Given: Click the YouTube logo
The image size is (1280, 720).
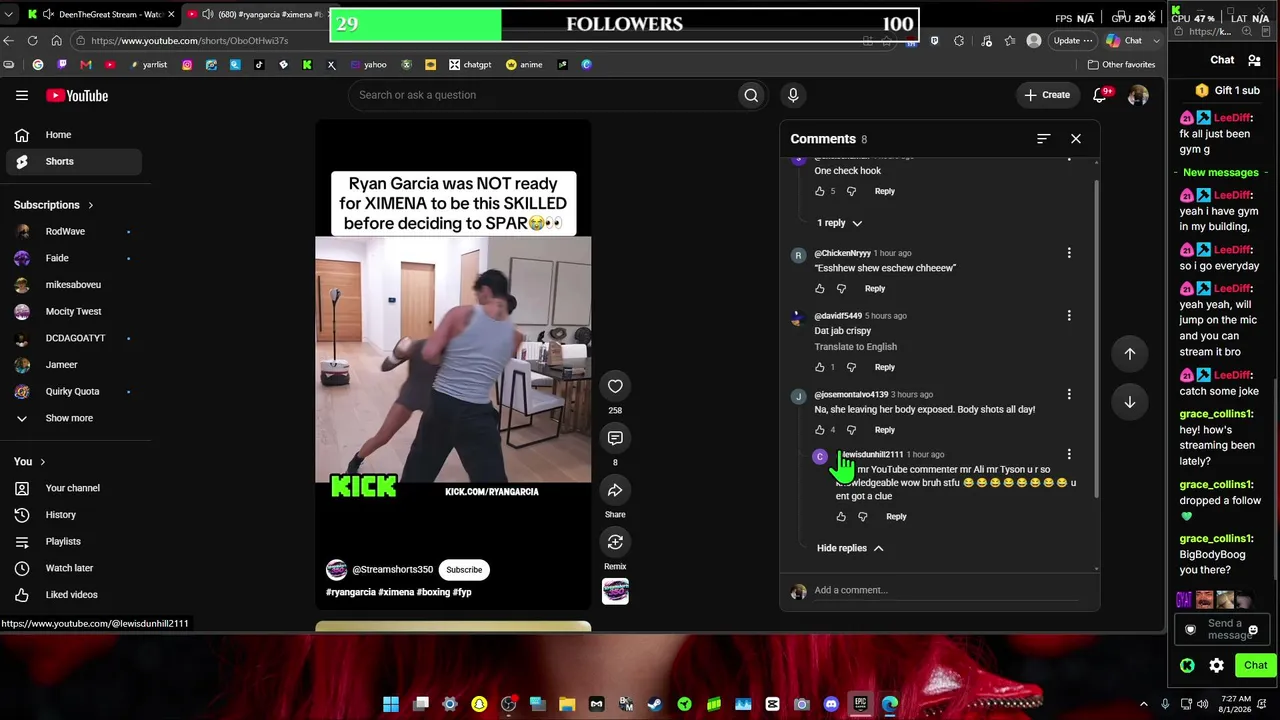Looking at the screenshot, I should (x=77, y=96).
